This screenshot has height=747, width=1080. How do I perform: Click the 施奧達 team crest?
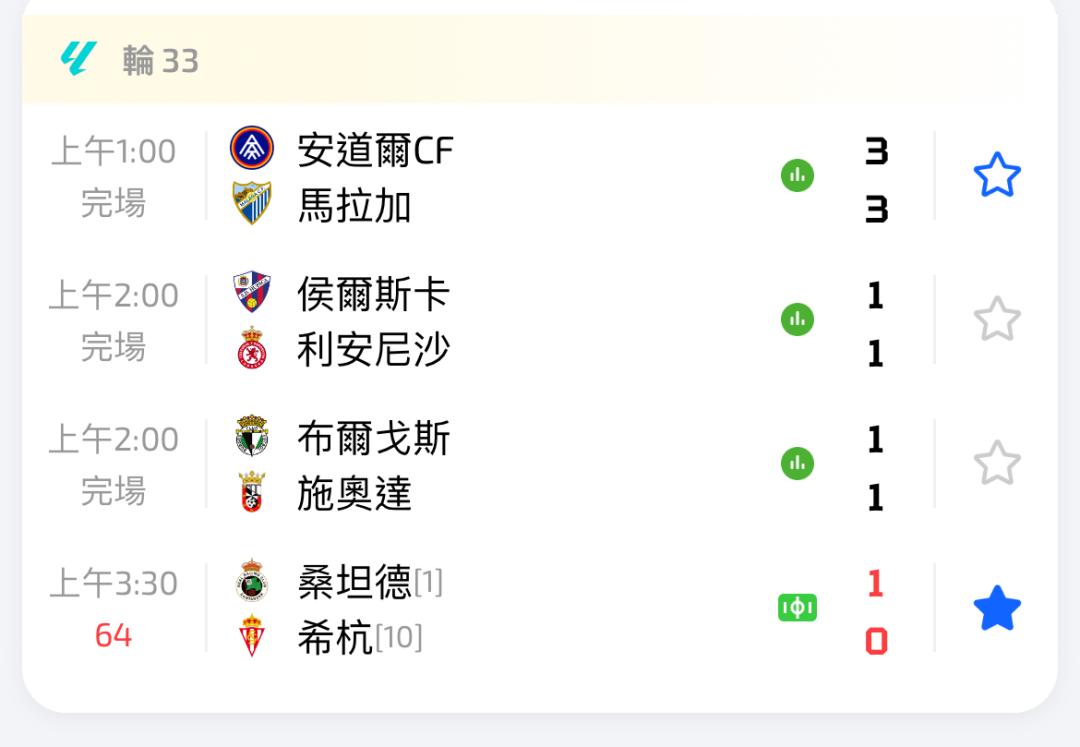pyautogui.click(x=251, y=492)
